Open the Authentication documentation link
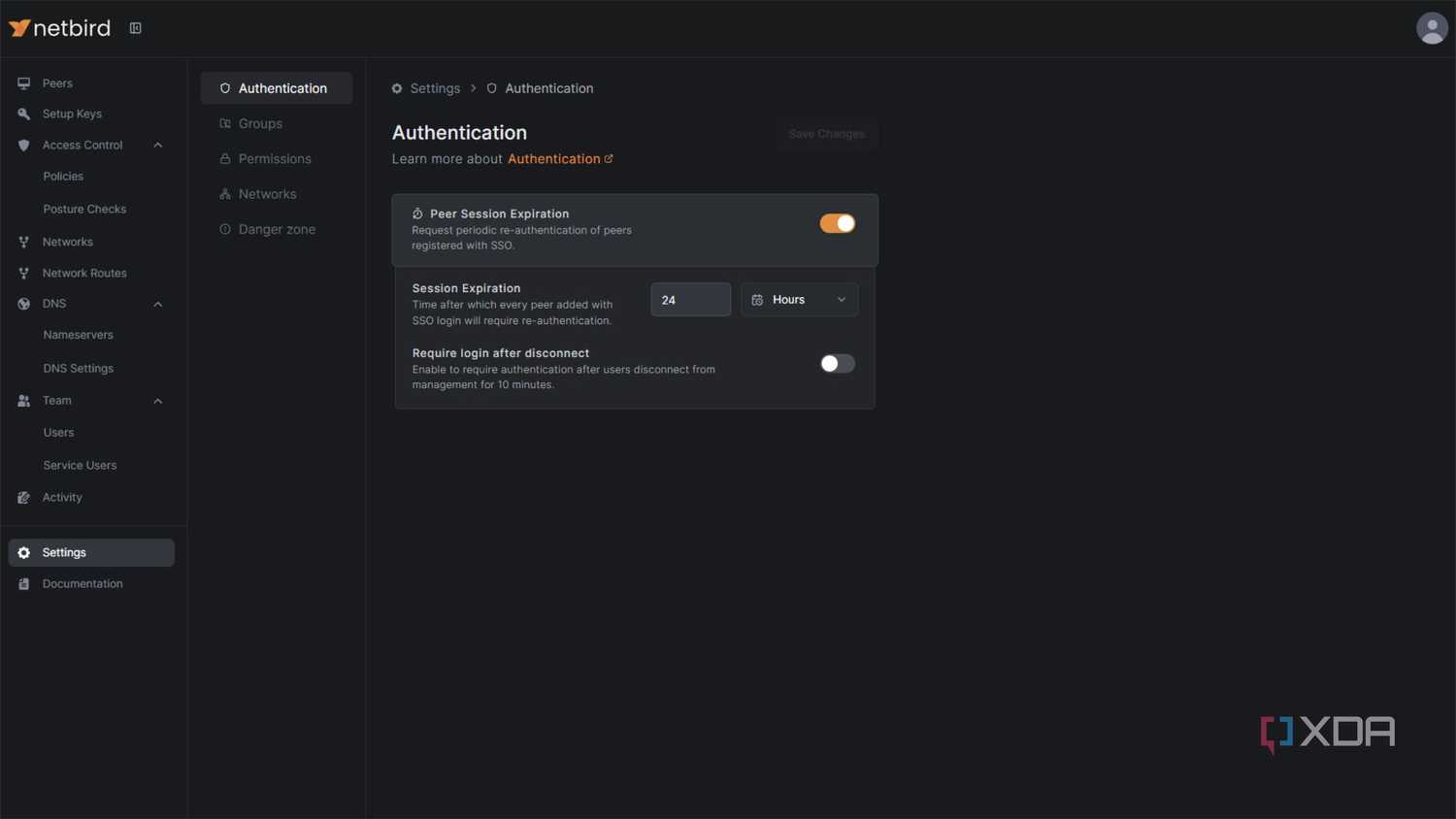This screenshot has width=1456, height=819. click(560, 159)
